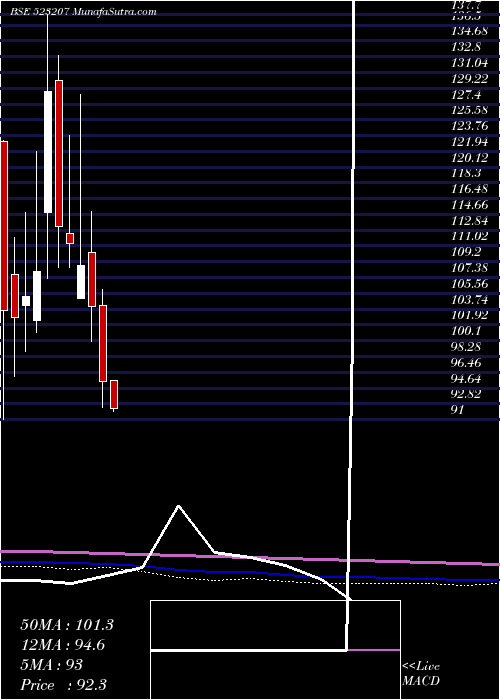This screenshot has height=700, width=500.
Task: Click the 94.64 price axis label
Action: click(x=467, y=379)
